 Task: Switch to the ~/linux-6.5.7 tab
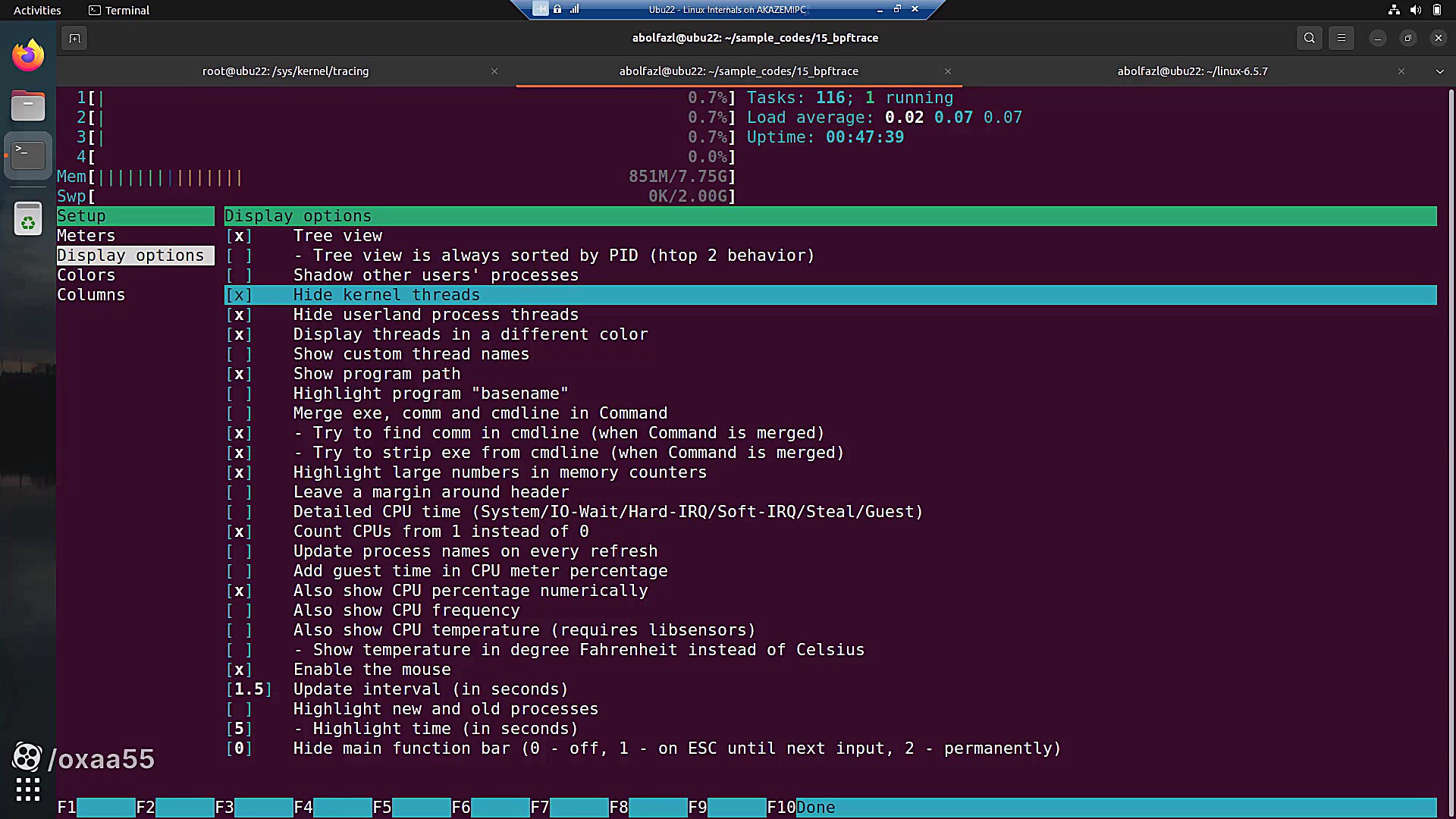[1193, 71]
